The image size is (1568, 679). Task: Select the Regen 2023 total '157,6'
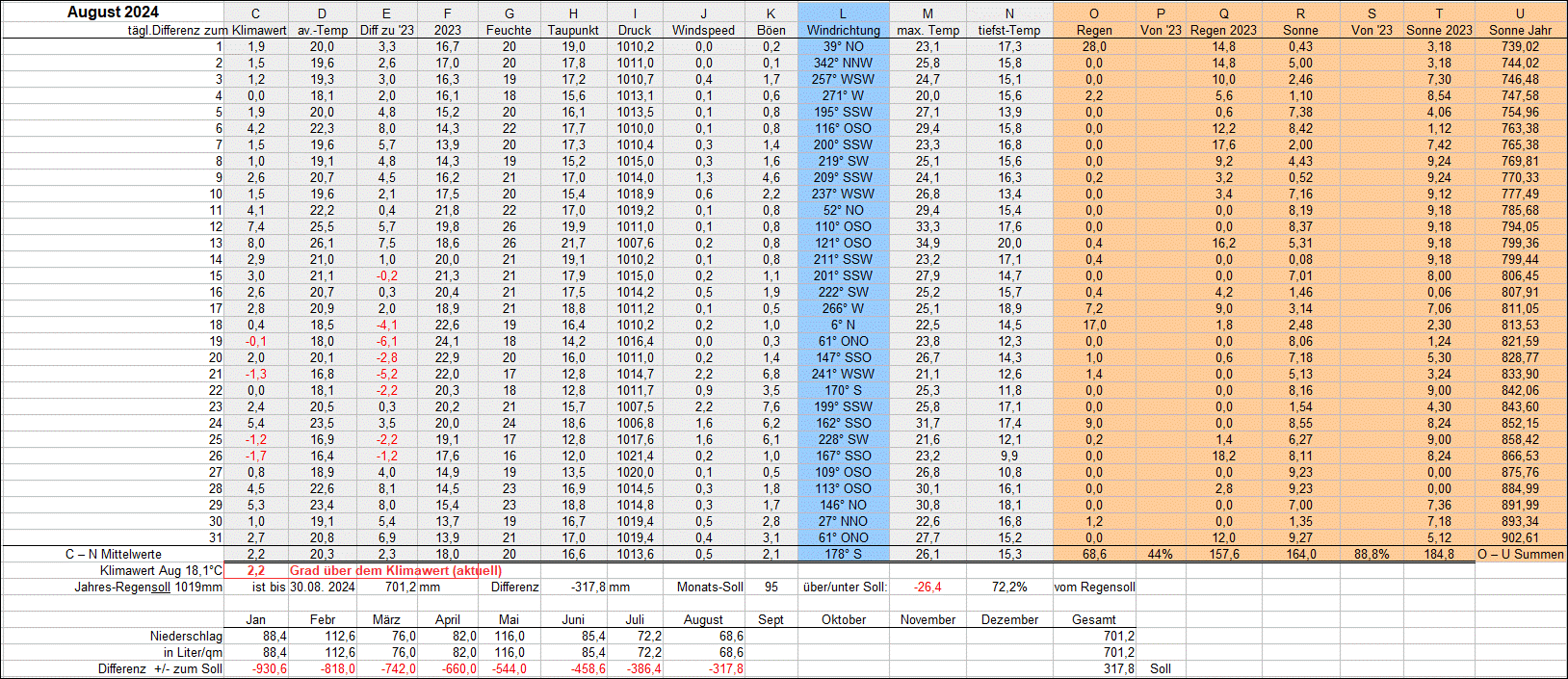[1223, 554]
